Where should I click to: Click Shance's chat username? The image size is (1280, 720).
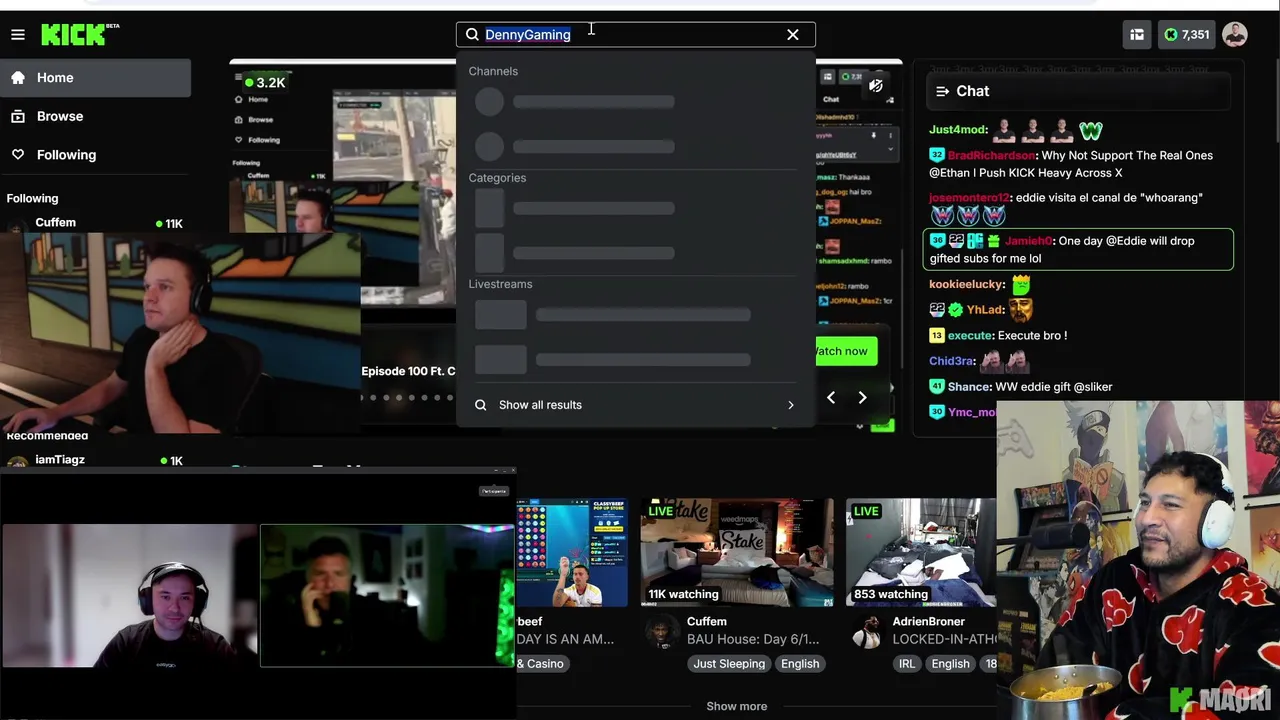969,387
